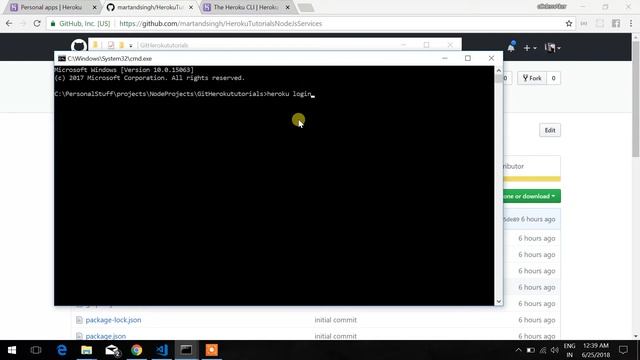Click battery icon in system tray

coord(530,350)
